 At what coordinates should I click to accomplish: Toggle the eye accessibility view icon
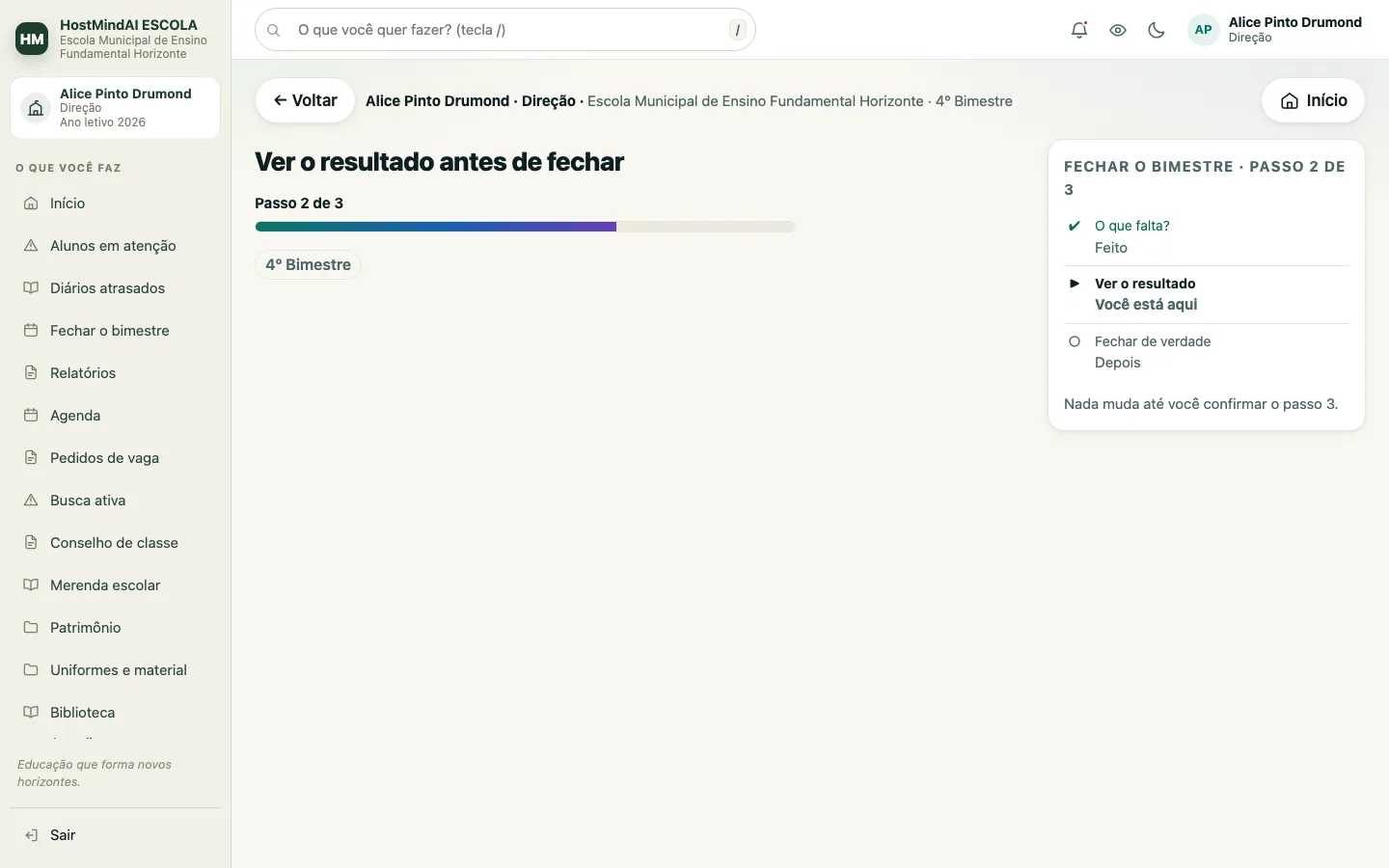(x=1118, y=30)
